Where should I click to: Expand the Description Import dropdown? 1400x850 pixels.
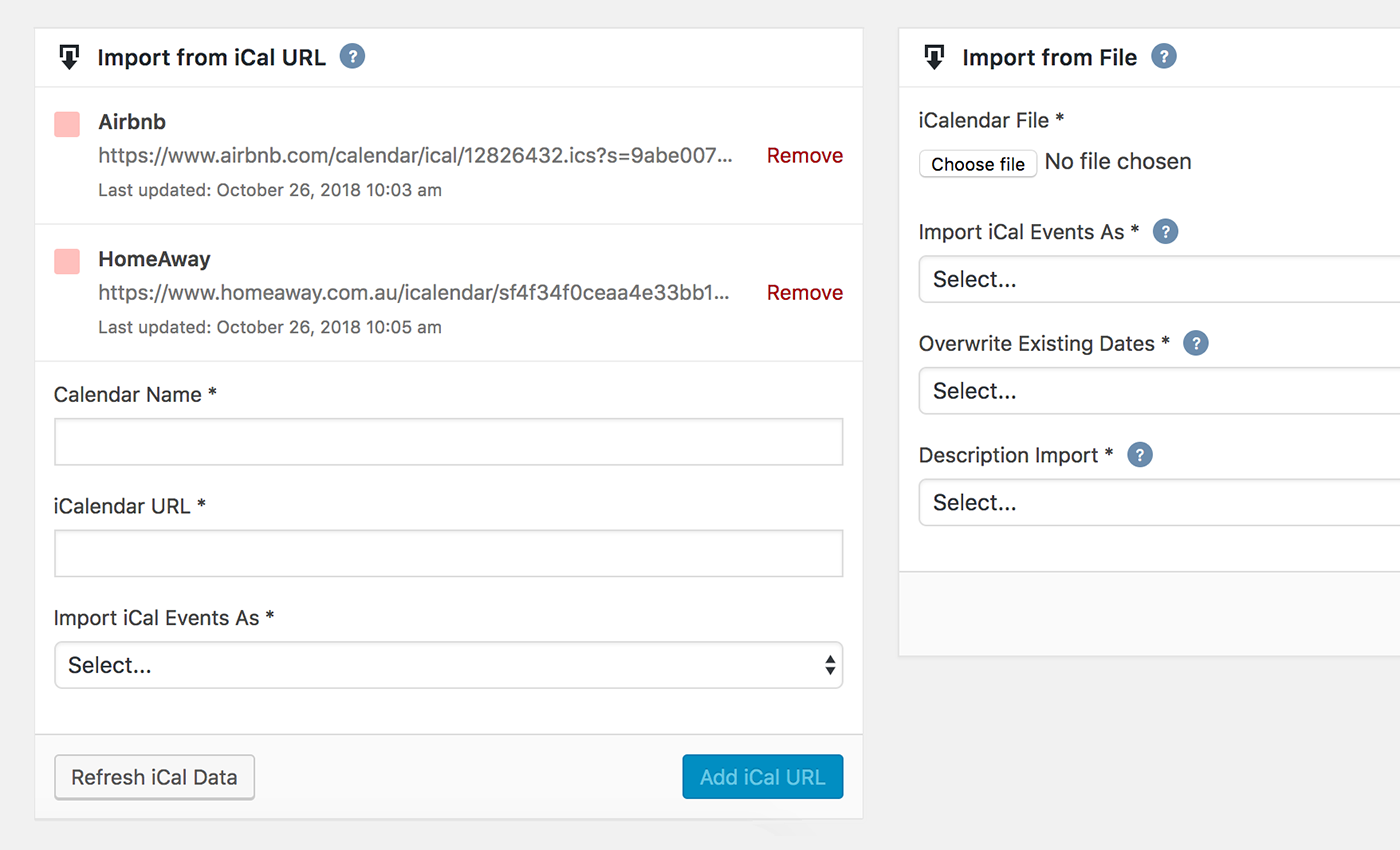click(x=1160, y=502)
